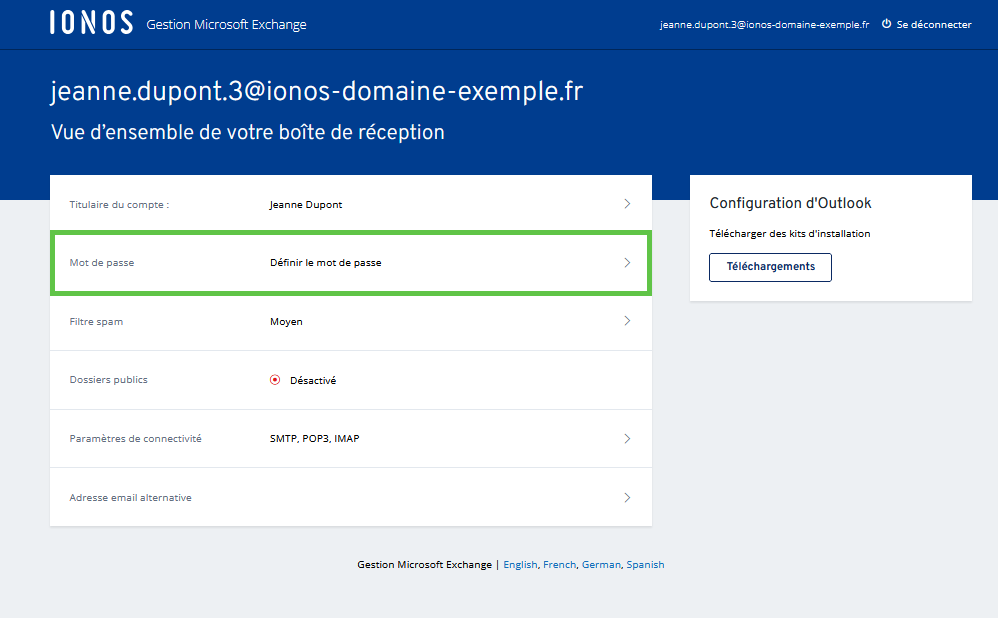Click Définir le mot de passe
This screenshot has width=998, height=618.
[x=325, y=263]
